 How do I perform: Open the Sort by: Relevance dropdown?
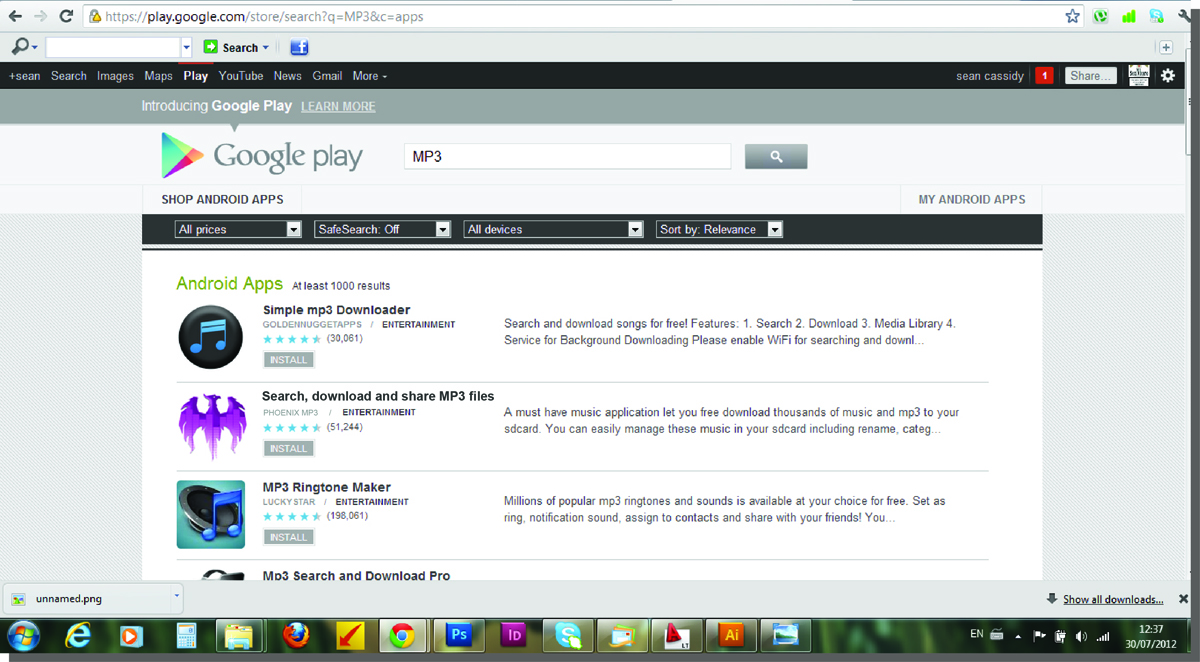pos(719,229)
